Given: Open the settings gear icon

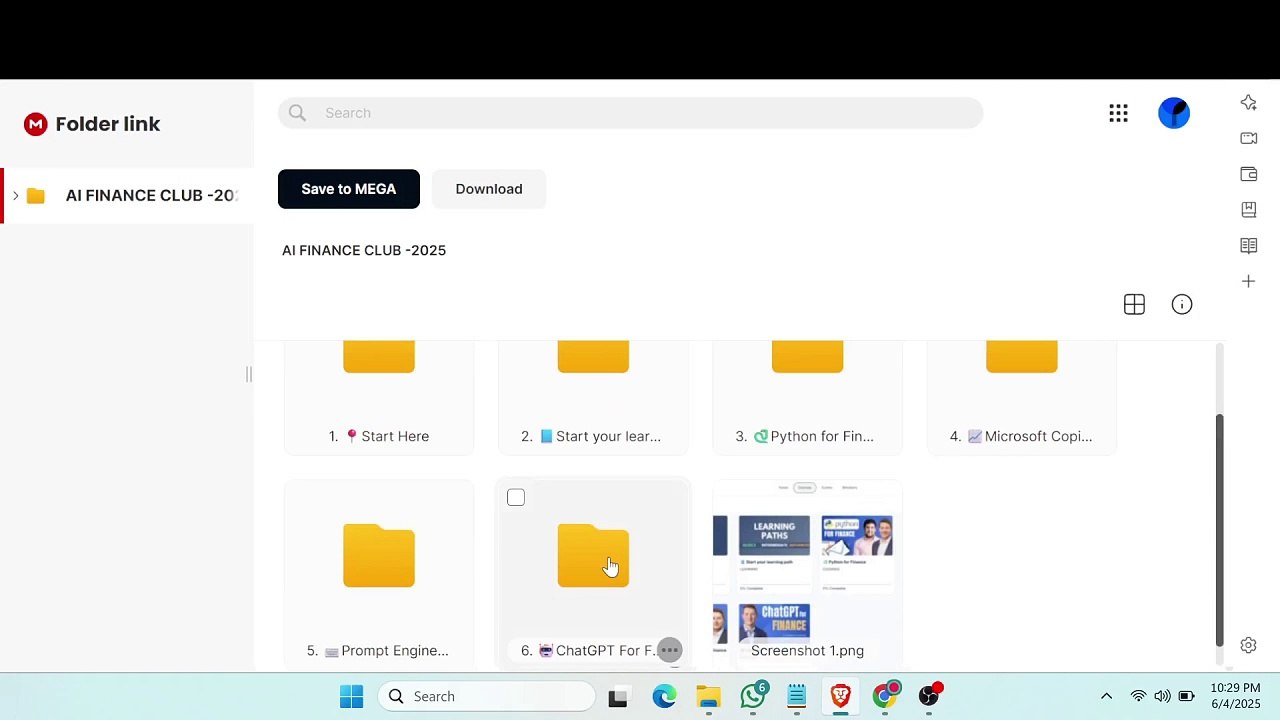Looking at the screenshot, I should point(1248,646).
